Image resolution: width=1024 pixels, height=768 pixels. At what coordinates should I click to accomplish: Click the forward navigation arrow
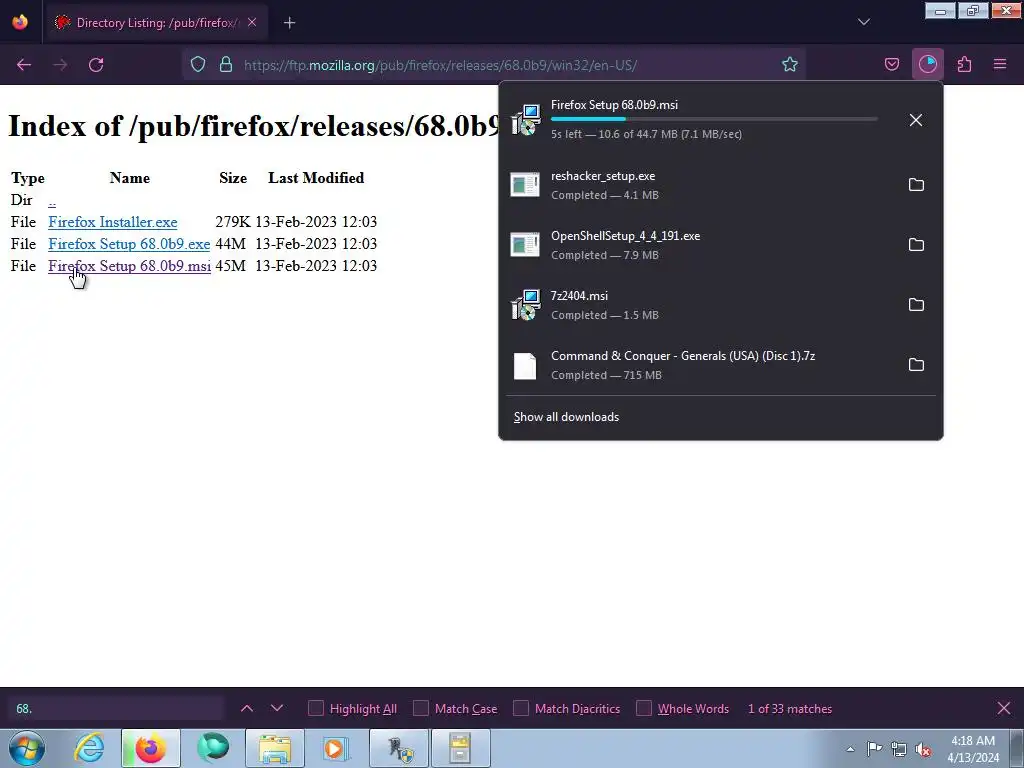pyautogui.click(x=60, y=65)
